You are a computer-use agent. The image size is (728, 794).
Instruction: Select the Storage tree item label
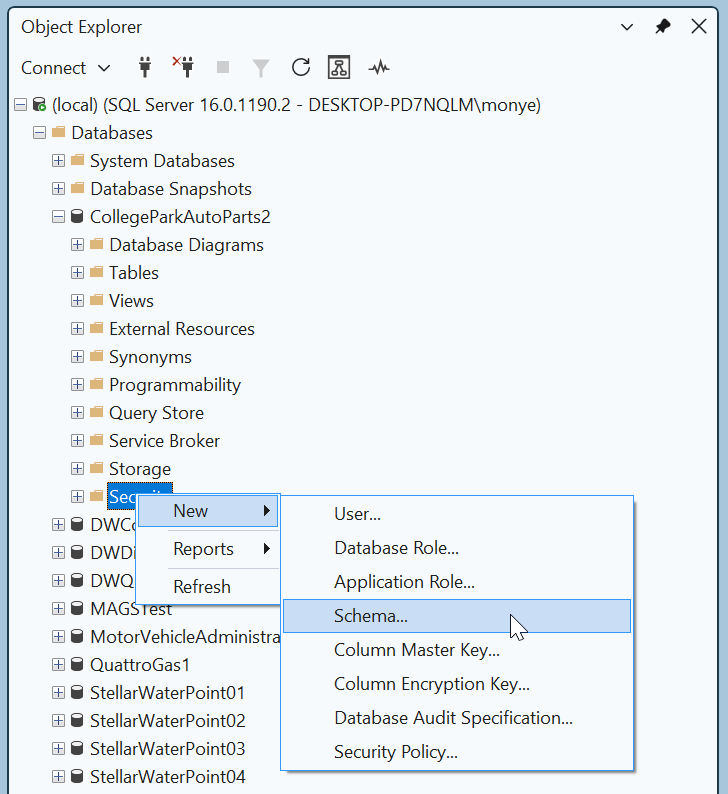click(x=140, y=469)
